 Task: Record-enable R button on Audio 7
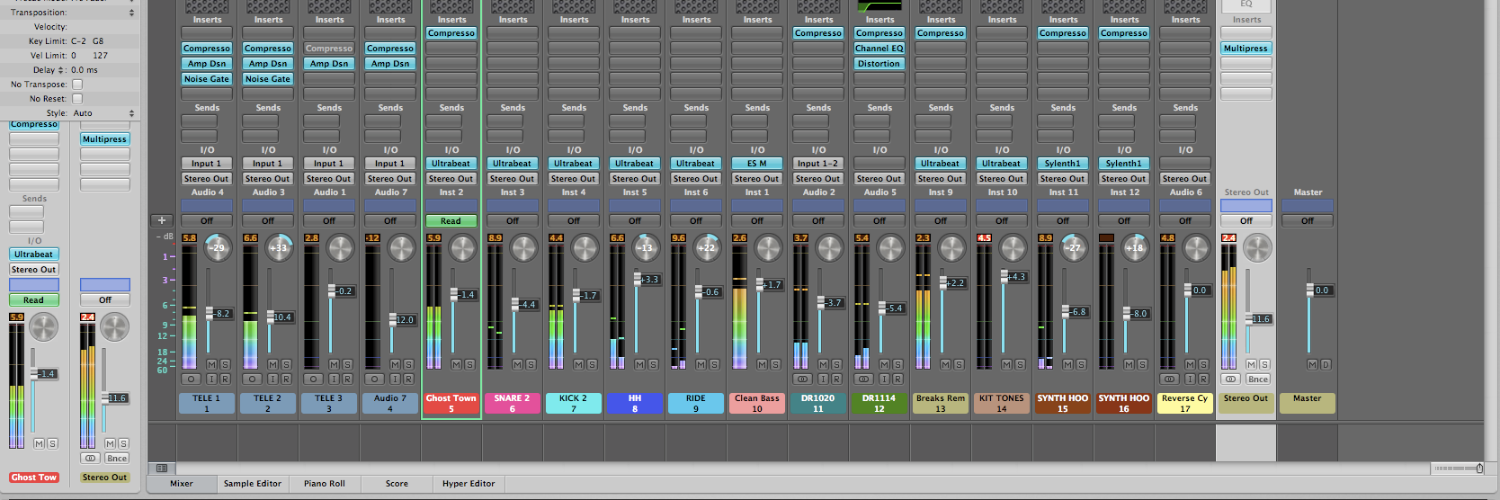[408, 379]
